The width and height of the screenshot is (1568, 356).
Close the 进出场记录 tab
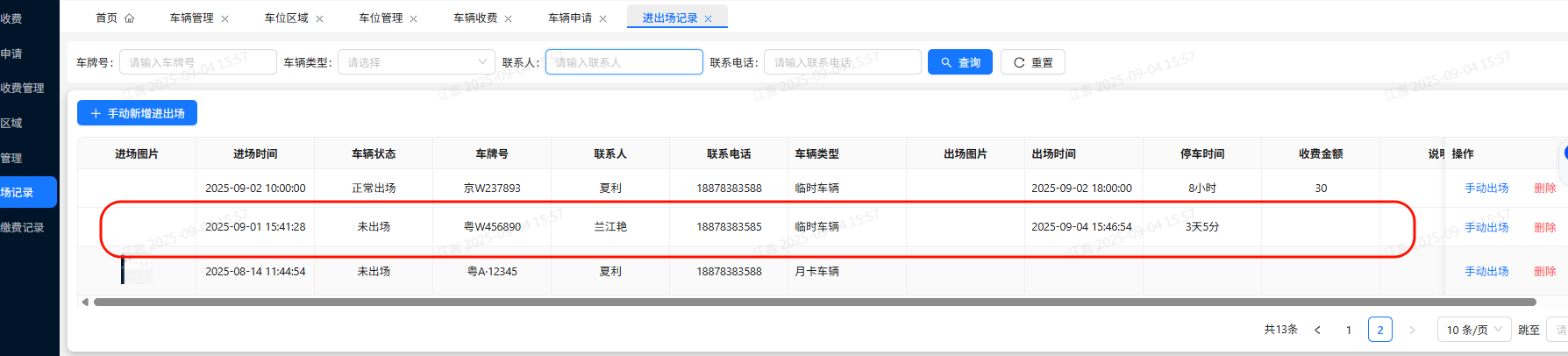[709, 18]
